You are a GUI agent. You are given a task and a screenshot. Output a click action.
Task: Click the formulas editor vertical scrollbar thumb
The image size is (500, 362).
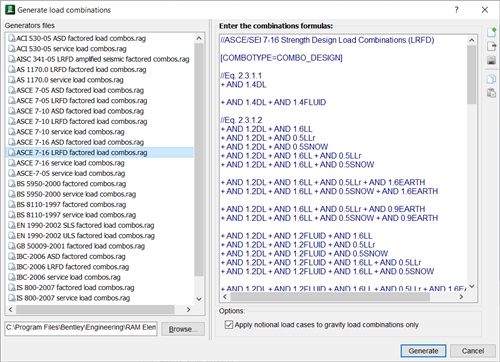pos(472,74)
